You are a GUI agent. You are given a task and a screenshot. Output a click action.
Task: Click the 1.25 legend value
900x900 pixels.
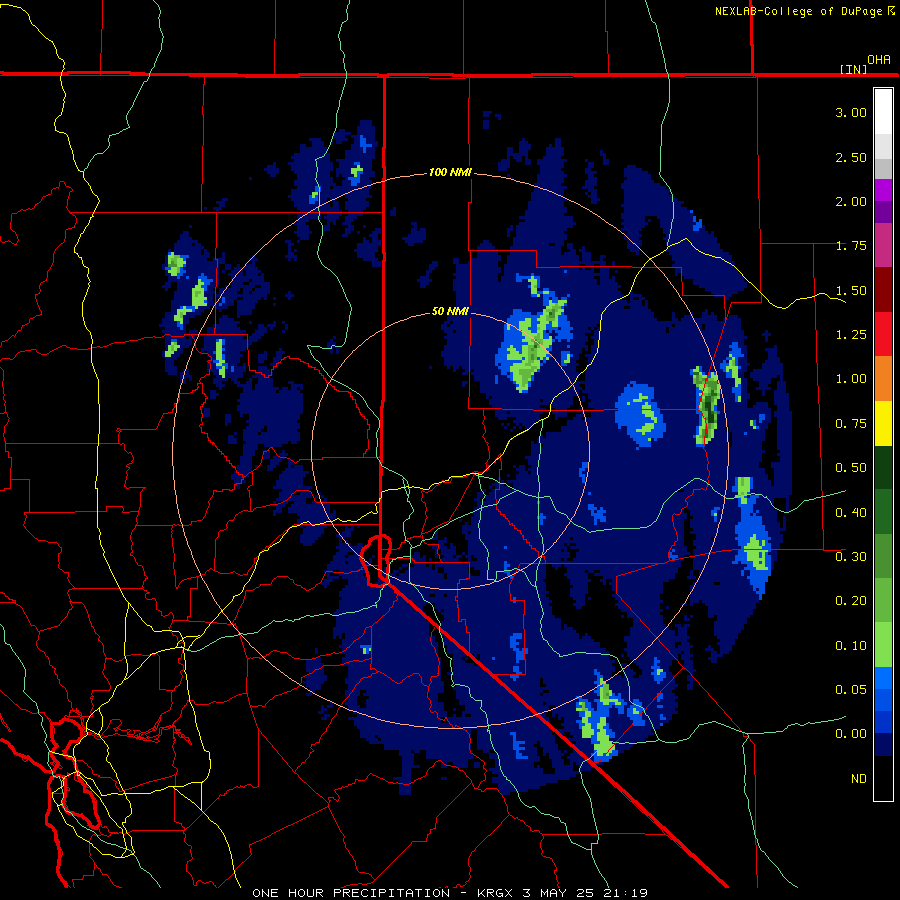coord(851,335)
